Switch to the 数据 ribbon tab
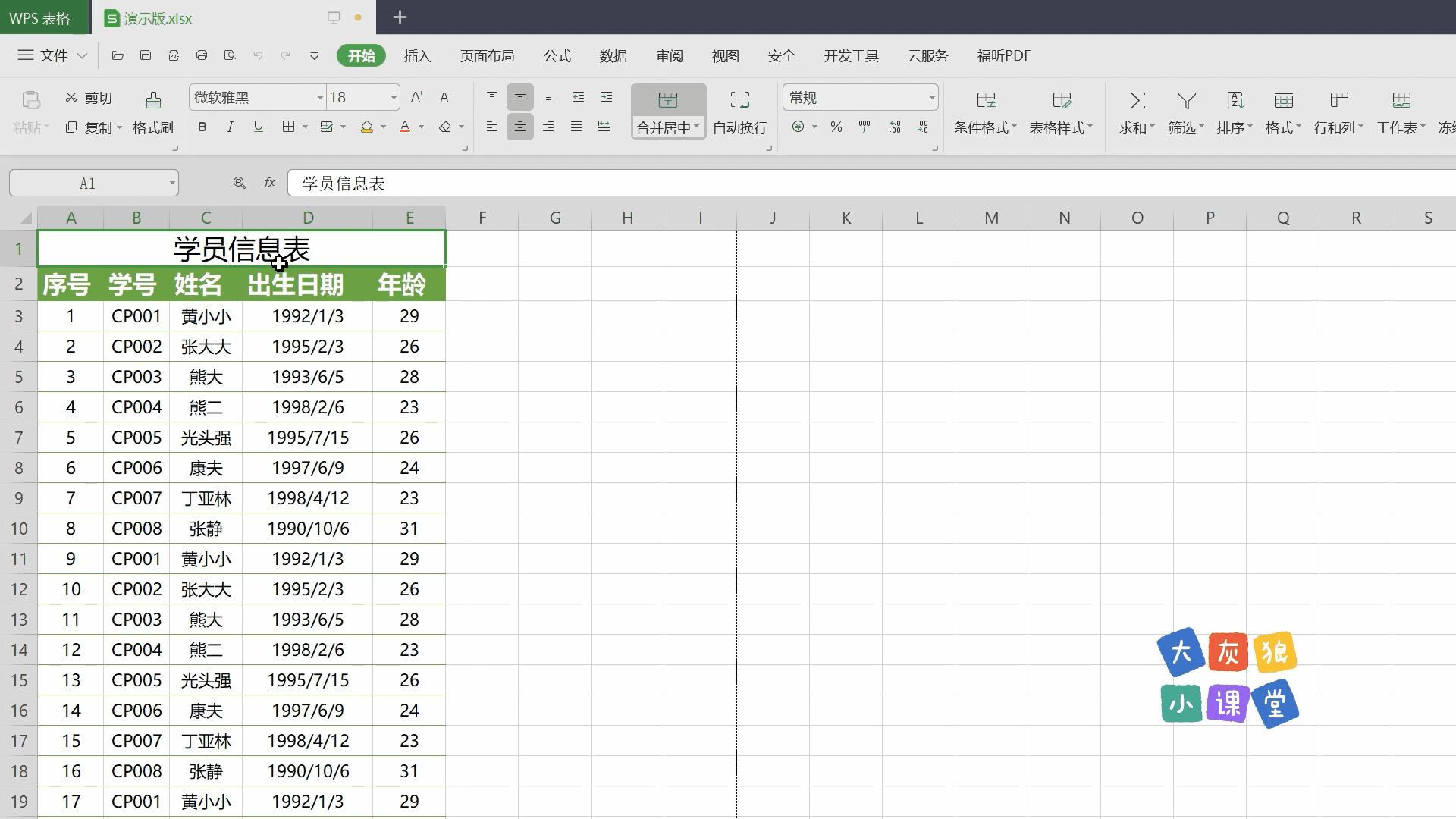The width and height of the screenshot is (1456, 819). click(x=613, y=55)
